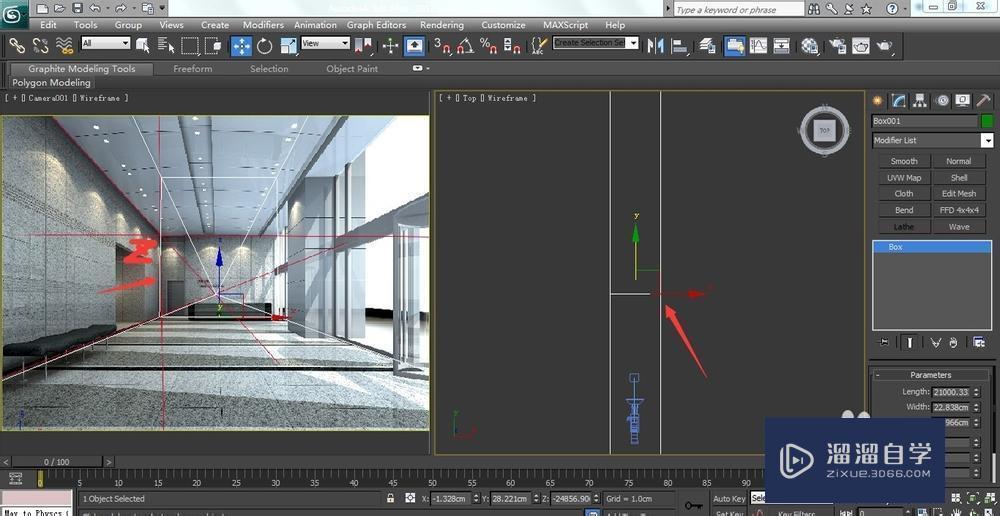Toggle the Angle Snap button

[465, 45]
